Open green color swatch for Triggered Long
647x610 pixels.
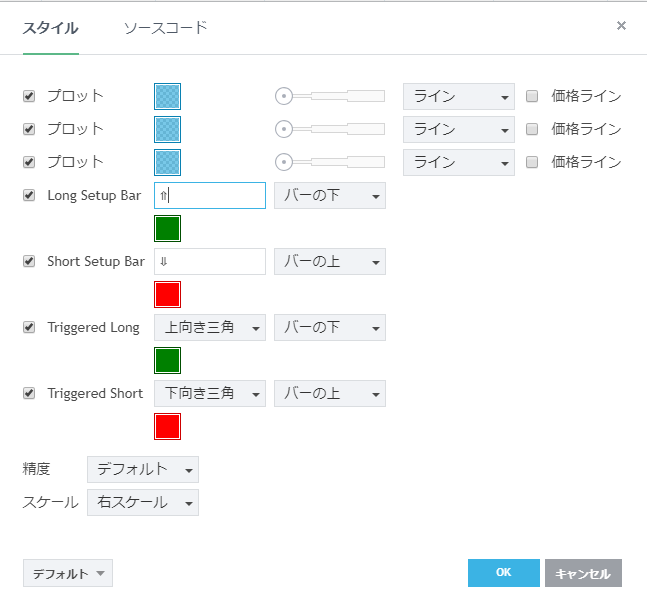(x=167, y=360)
